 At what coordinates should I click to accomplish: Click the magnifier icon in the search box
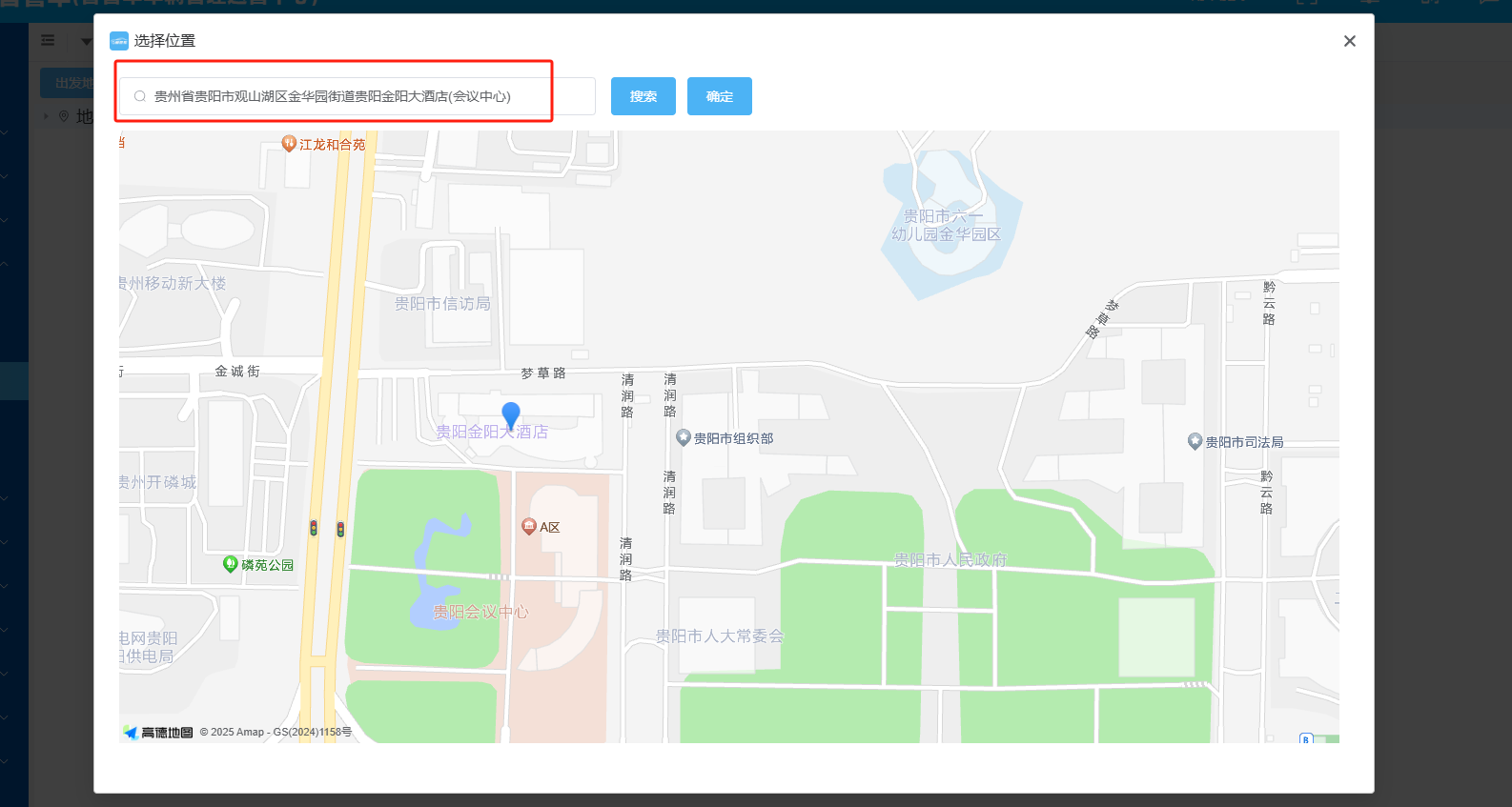140,96
